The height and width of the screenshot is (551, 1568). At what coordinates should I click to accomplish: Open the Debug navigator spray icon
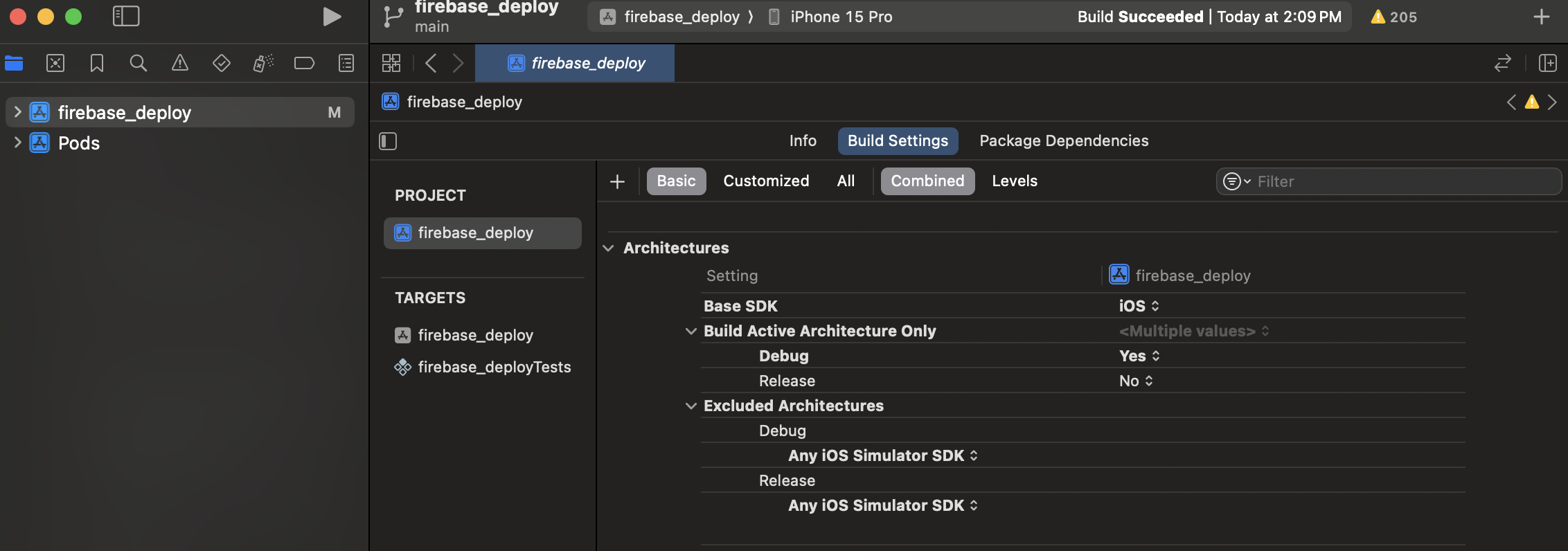(263, 64)
